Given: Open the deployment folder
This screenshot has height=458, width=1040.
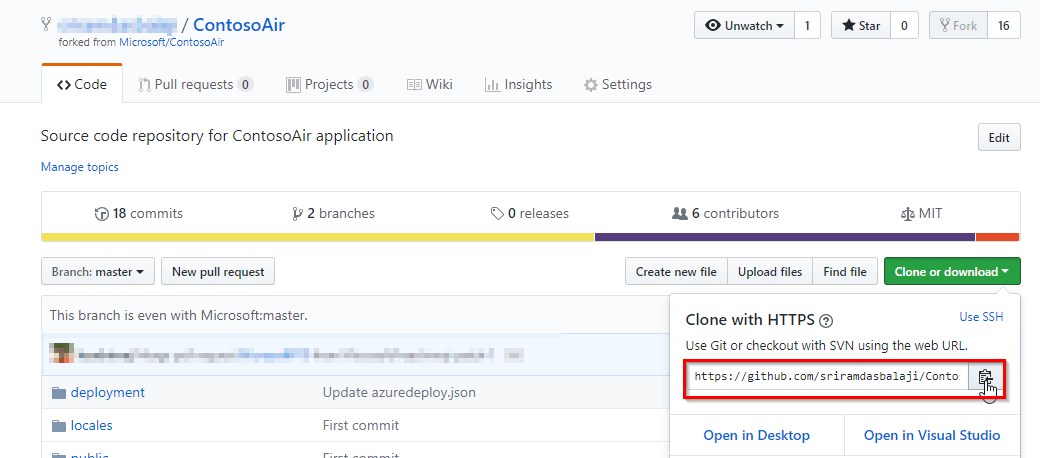Looking at the screenshot, I should 107,392.
